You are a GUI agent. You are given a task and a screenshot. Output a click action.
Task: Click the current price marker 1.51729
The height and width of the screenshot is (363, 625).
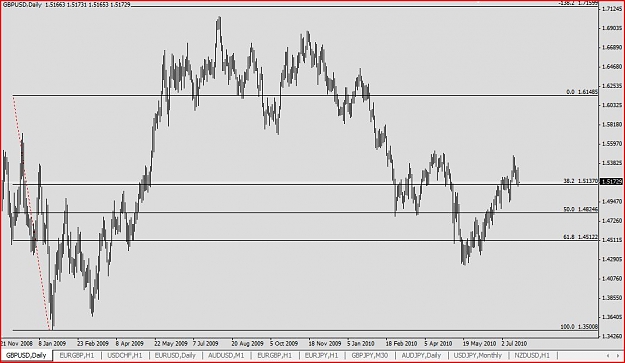tap(611, 181)
